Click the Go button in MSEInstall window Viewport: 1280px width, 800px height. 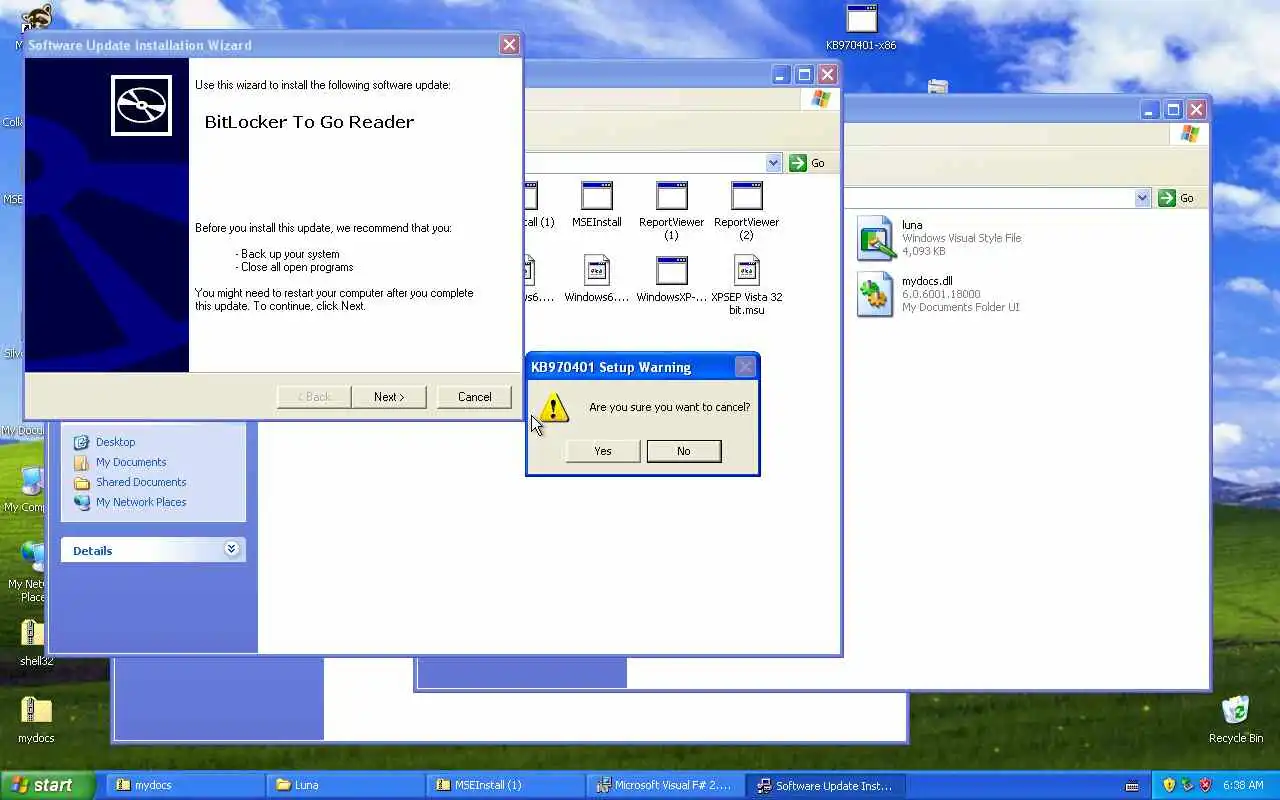tap(807, 163)
